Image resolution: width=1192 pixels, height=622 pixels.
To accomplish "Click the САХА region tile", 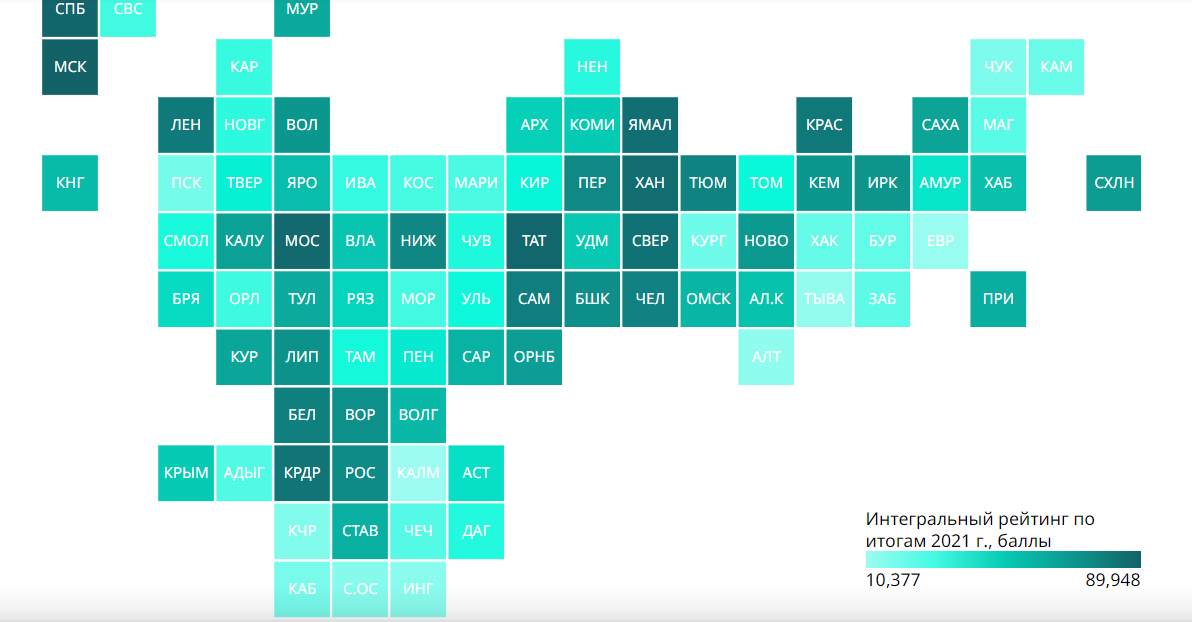I will point(940,125).
